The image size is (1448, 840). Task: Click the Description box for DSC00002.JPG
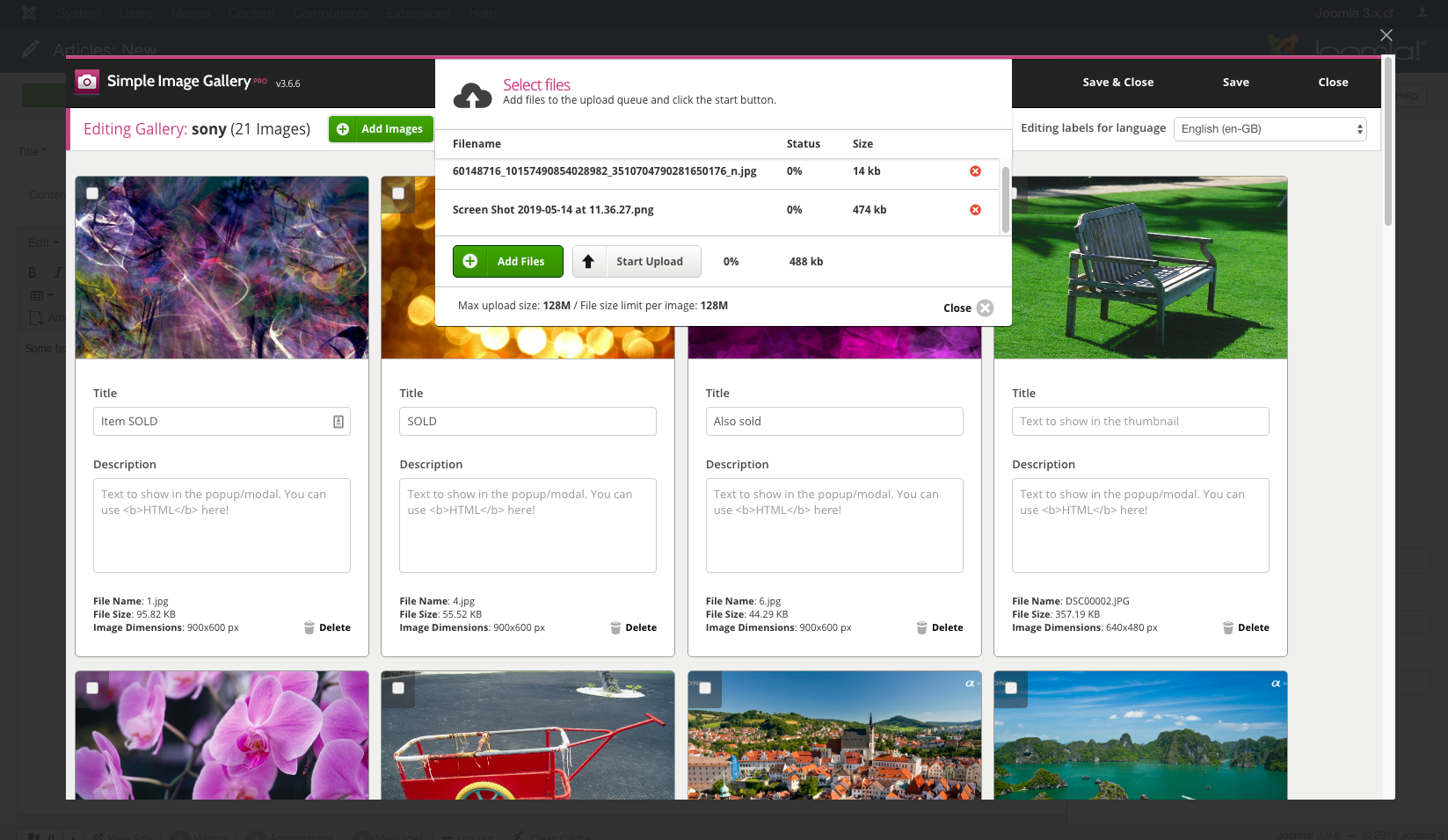1140,525
